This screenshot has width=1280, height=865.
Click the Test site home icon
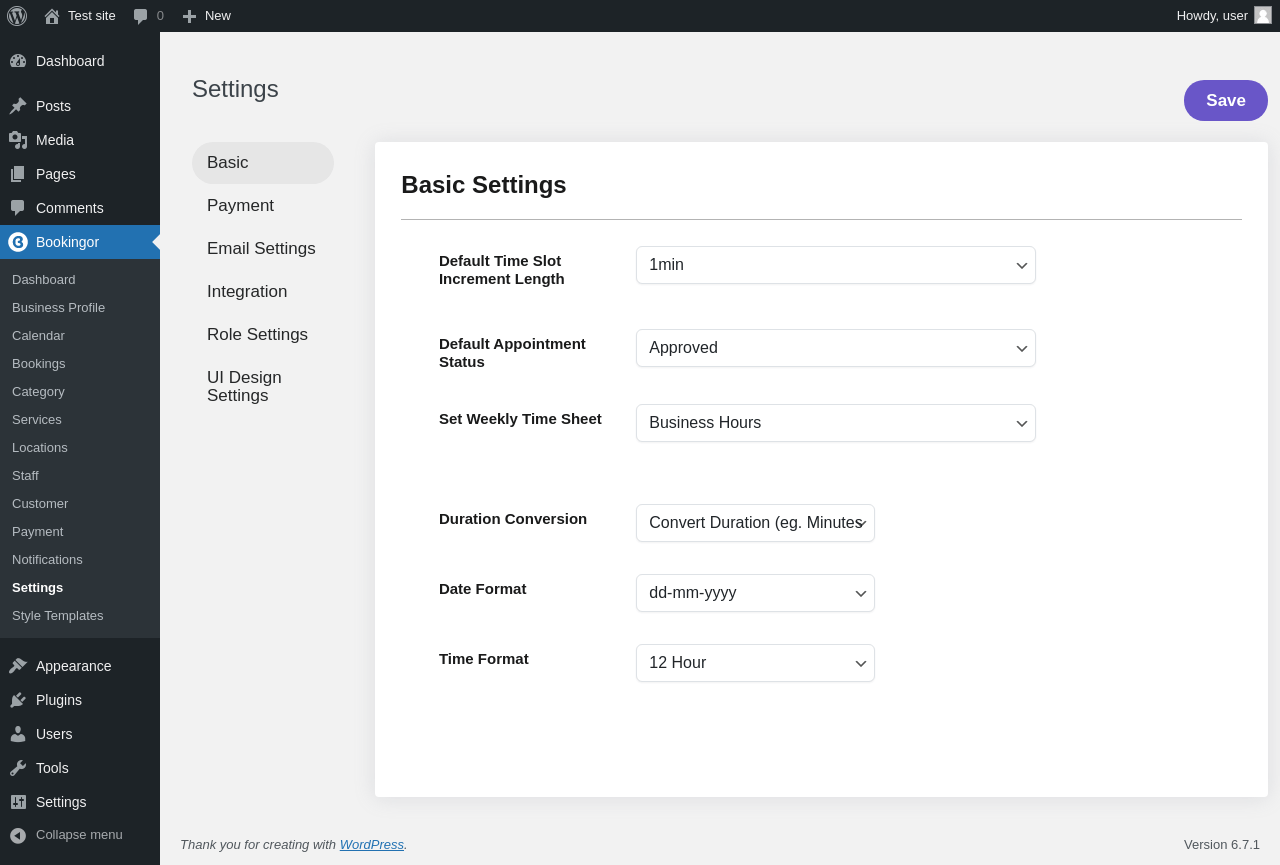(x=52, y=16)
